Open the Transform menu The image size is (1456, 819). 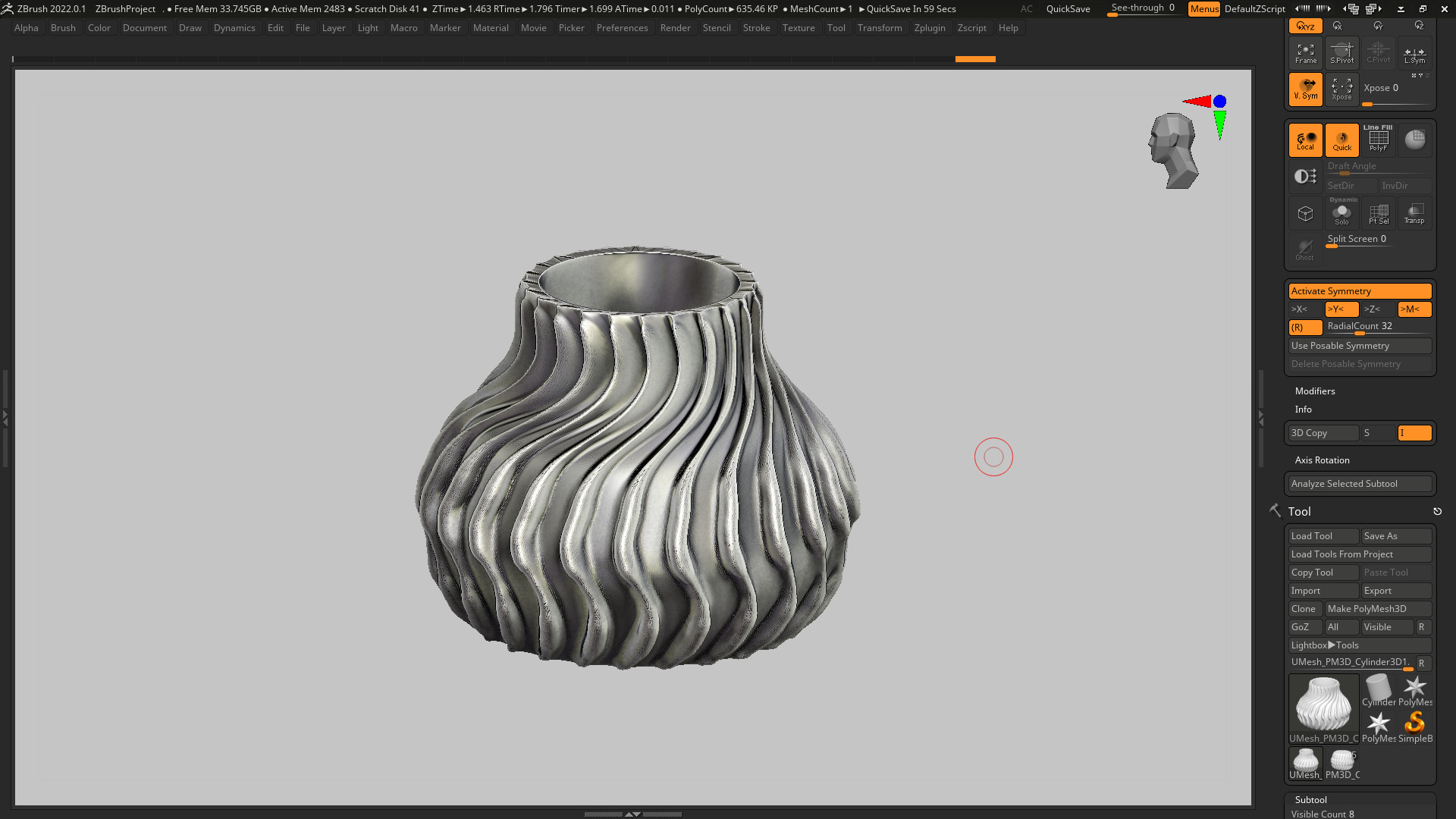pos(880,28)
